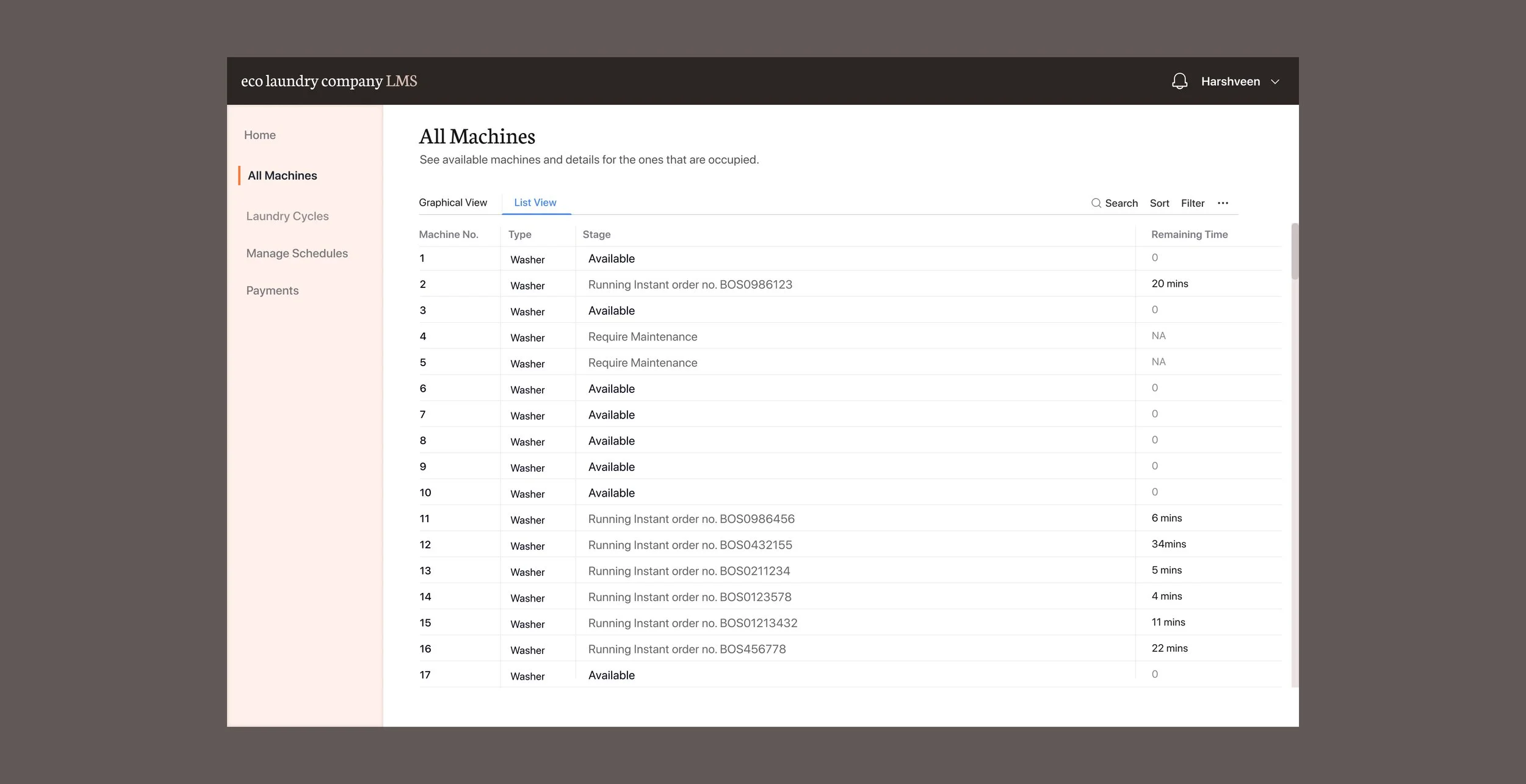This screenshot has width=1526, height=784.
Task: Open the Filter options
Action: 1192,203
